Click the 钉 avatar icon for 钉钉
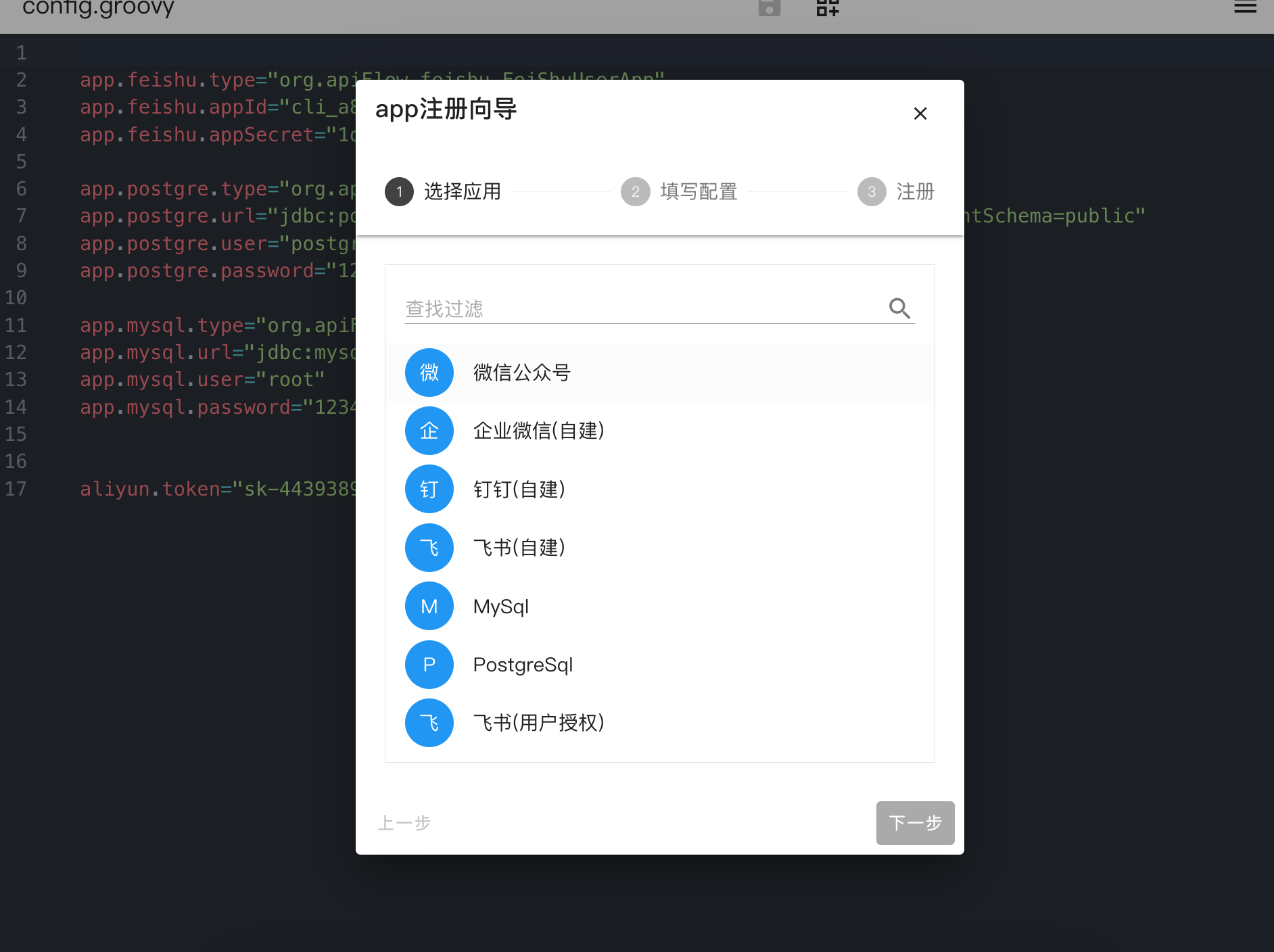Screen dimensions: 1274x952 [x=429, y=490]
